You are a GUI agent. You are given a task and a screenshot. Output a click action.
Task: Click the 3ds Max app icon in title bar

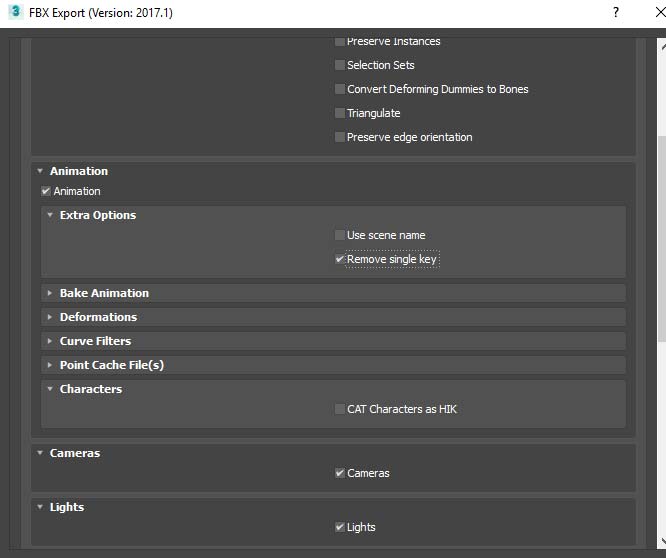pos(15,12)
